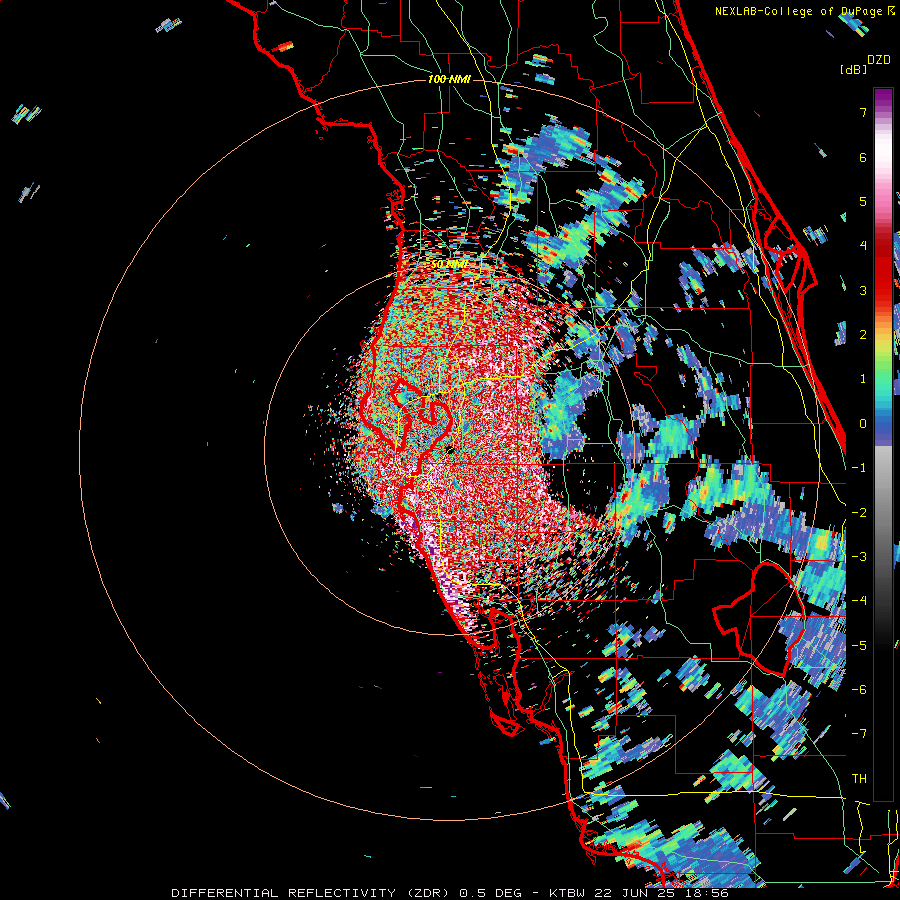Select the 2 value on the scale
This screenshot has height=900, width=900.
[863, 335]
